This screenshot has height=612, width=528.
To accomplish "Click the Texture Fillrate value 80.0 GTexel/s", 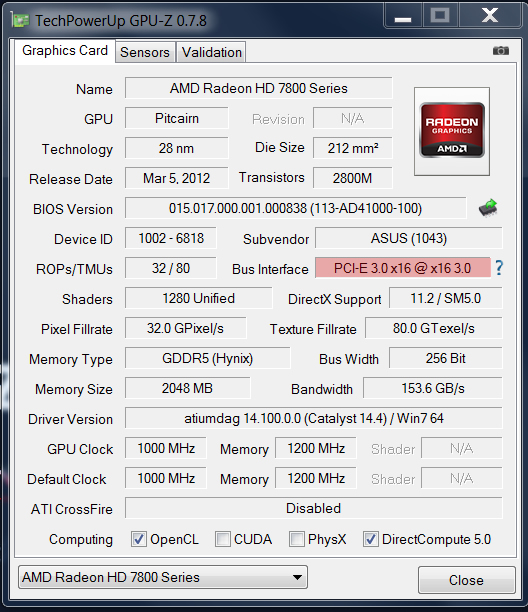I will click(434, 328).
